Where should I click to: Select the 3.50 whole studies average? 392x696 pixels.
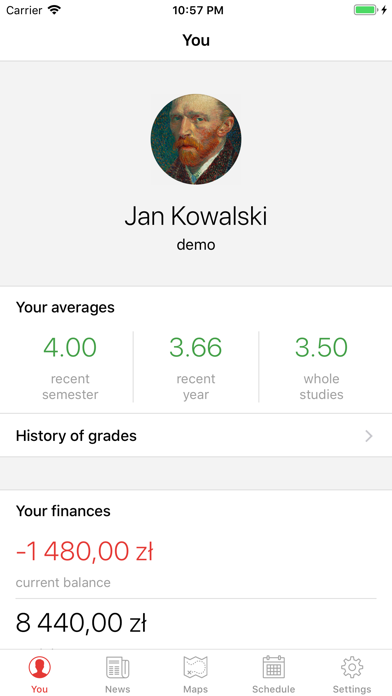coord(321,348)
